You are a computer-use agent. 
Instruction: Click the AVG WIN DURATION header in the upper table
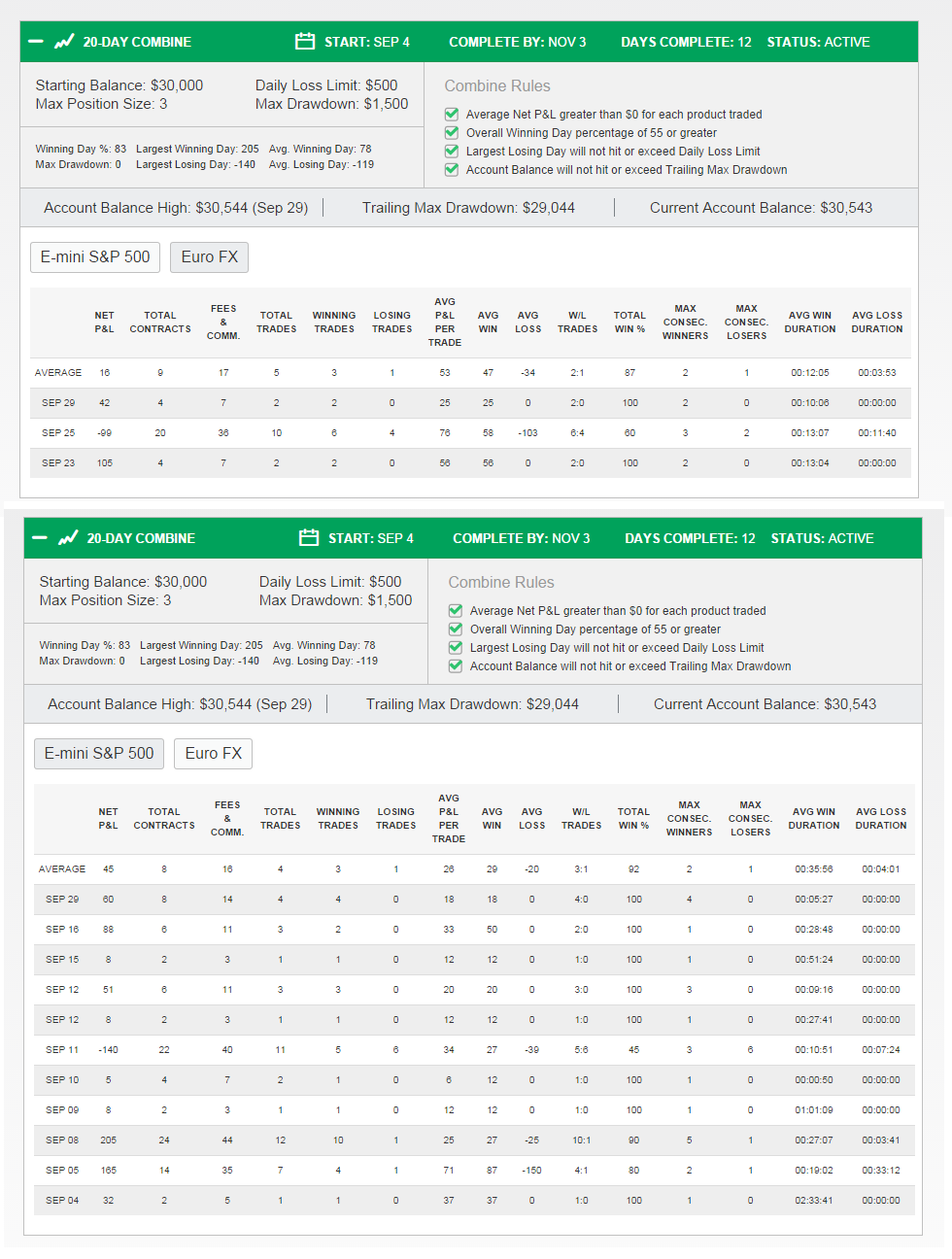(x=810, y=323)
